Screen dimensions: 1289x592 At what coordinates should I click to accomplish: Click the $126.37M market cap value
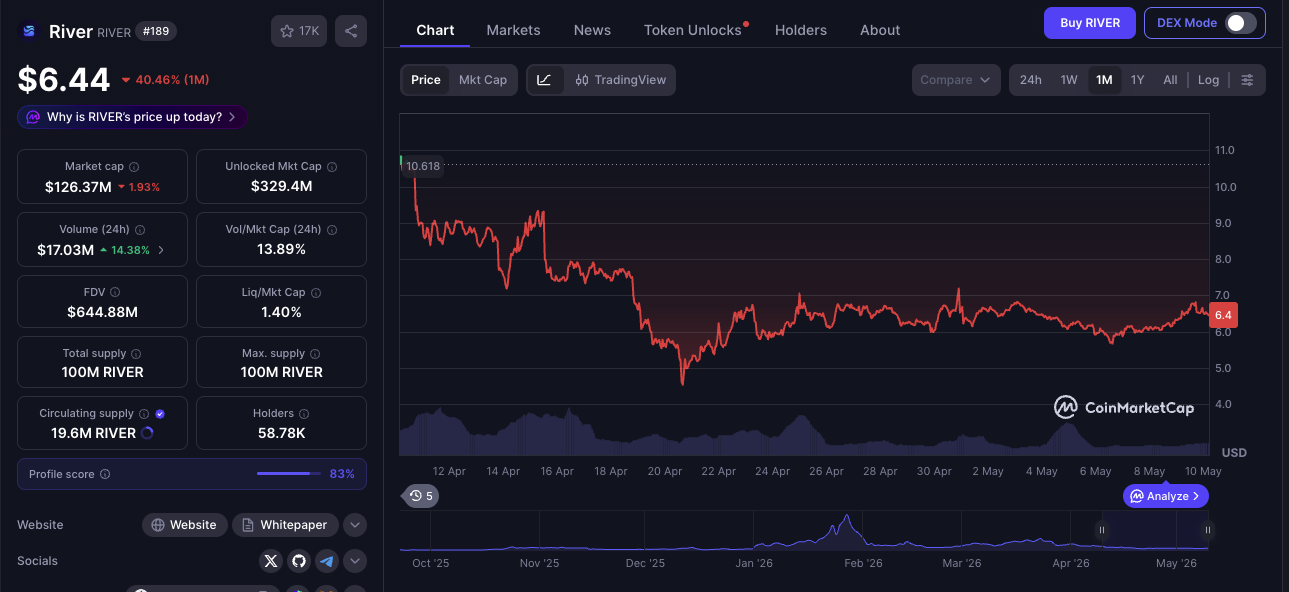tap(78, 187)
